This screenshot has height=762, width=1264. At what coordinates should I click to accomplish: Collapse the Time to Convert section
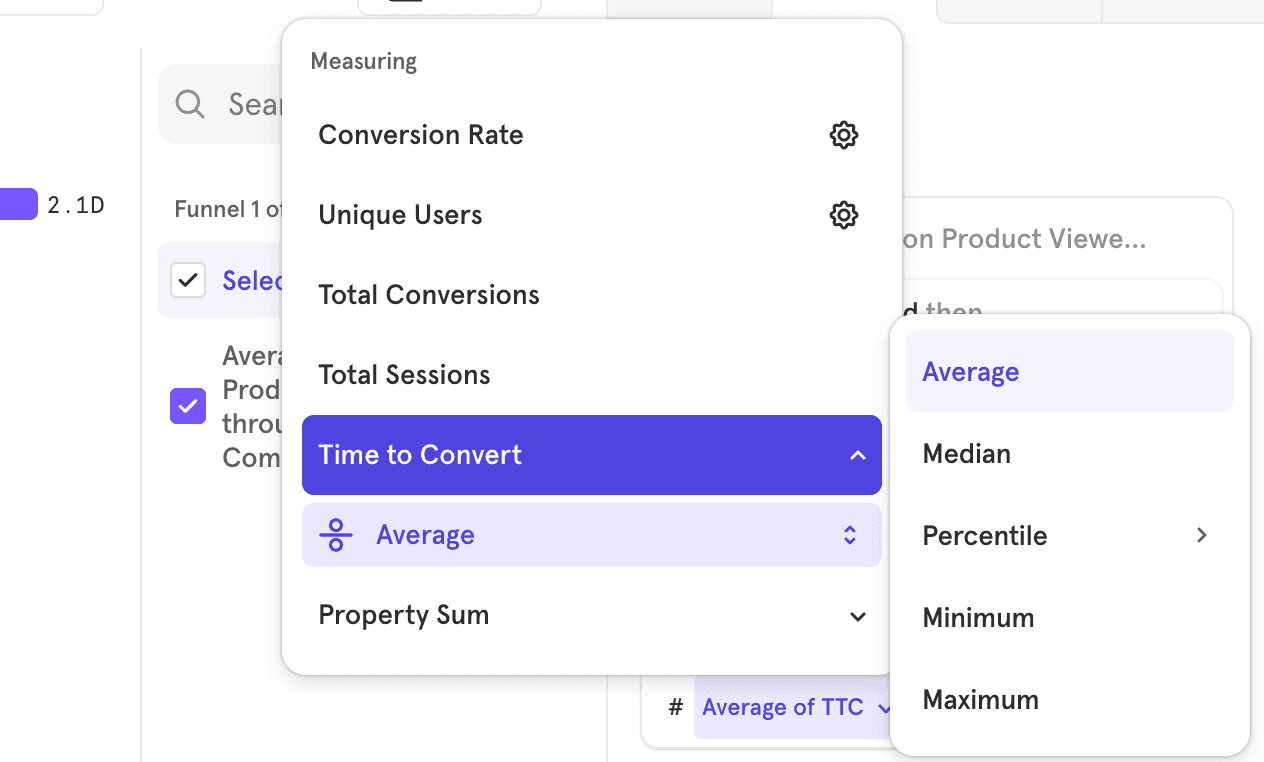pyautogui.click(x=857, y=455)
